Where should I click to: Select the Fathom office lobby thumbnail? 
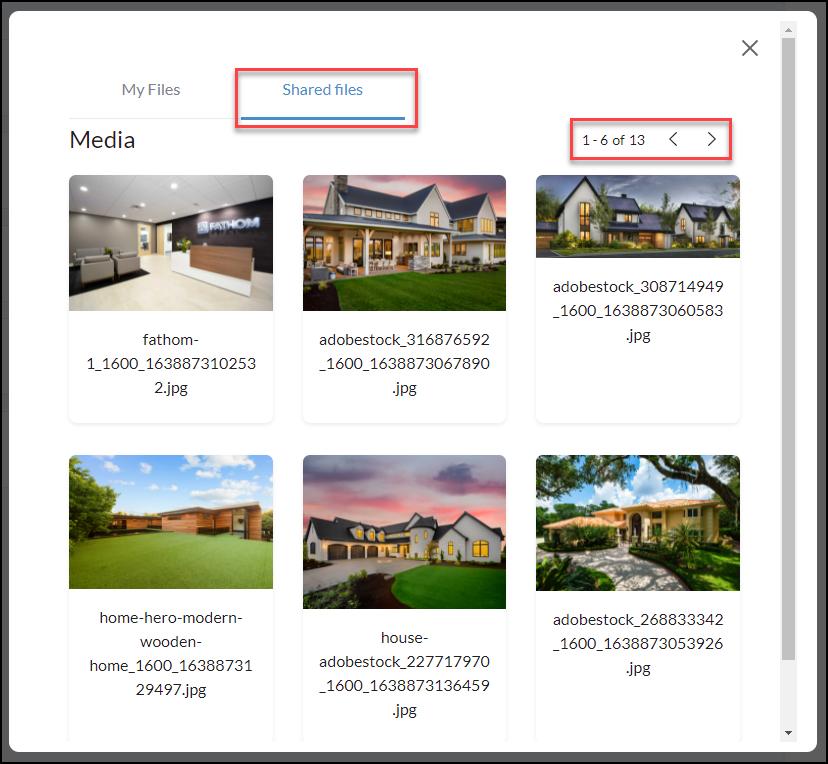(x=171, y=243)
